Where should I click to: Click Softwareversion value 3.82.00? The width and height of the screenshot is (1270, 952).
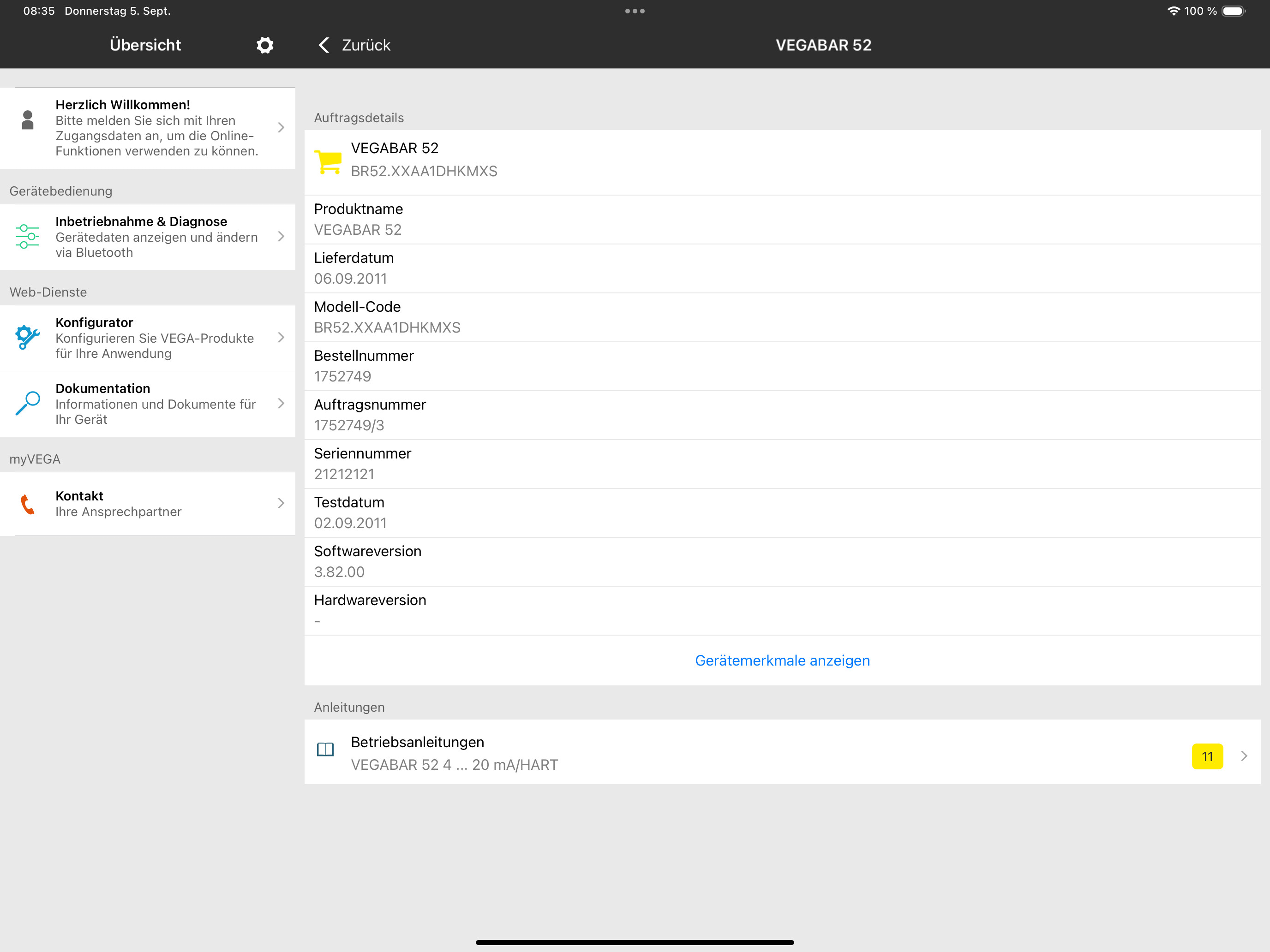339,572
